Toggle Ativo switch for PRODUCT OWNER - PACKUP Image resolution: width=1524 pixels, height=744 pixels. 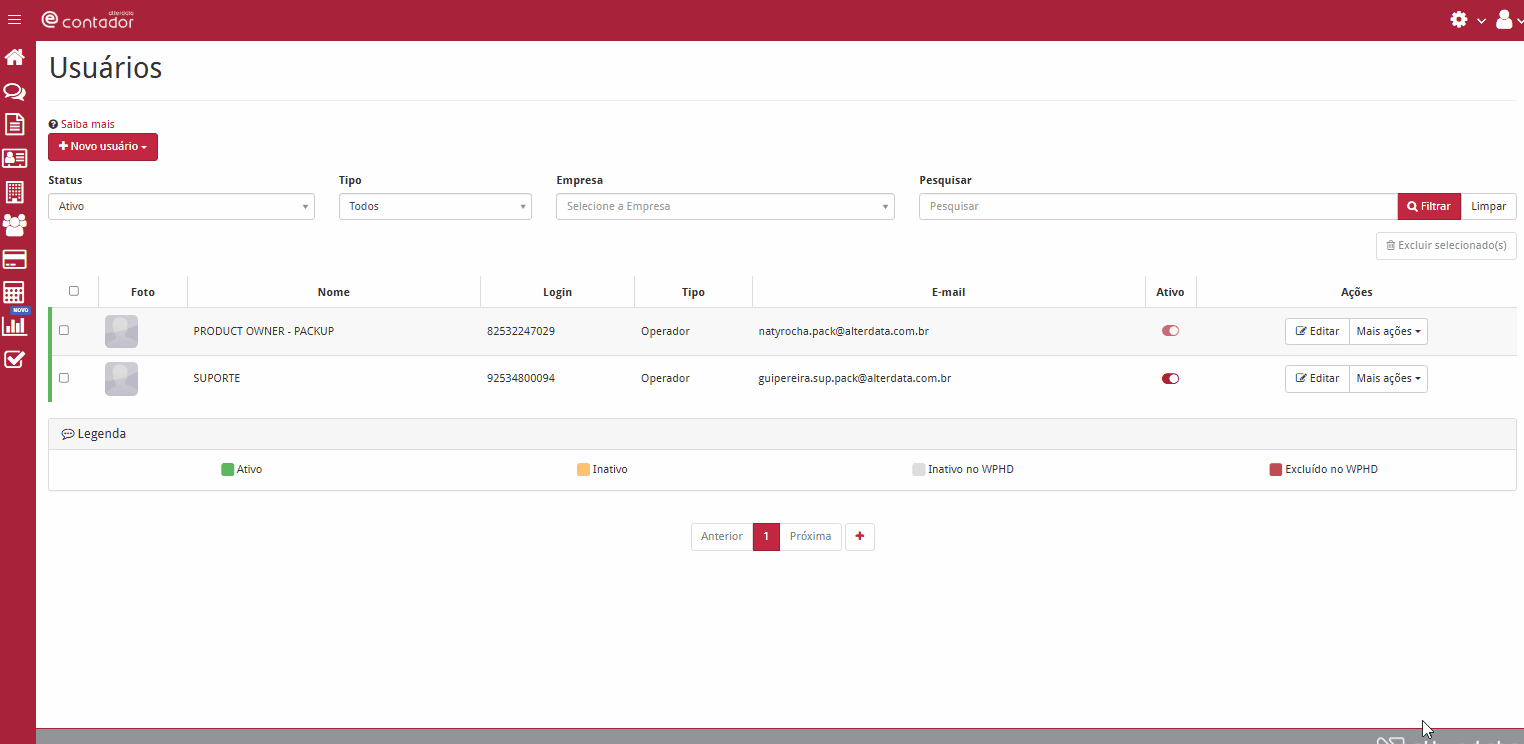pyautogui.click(x=1170, y=331)
